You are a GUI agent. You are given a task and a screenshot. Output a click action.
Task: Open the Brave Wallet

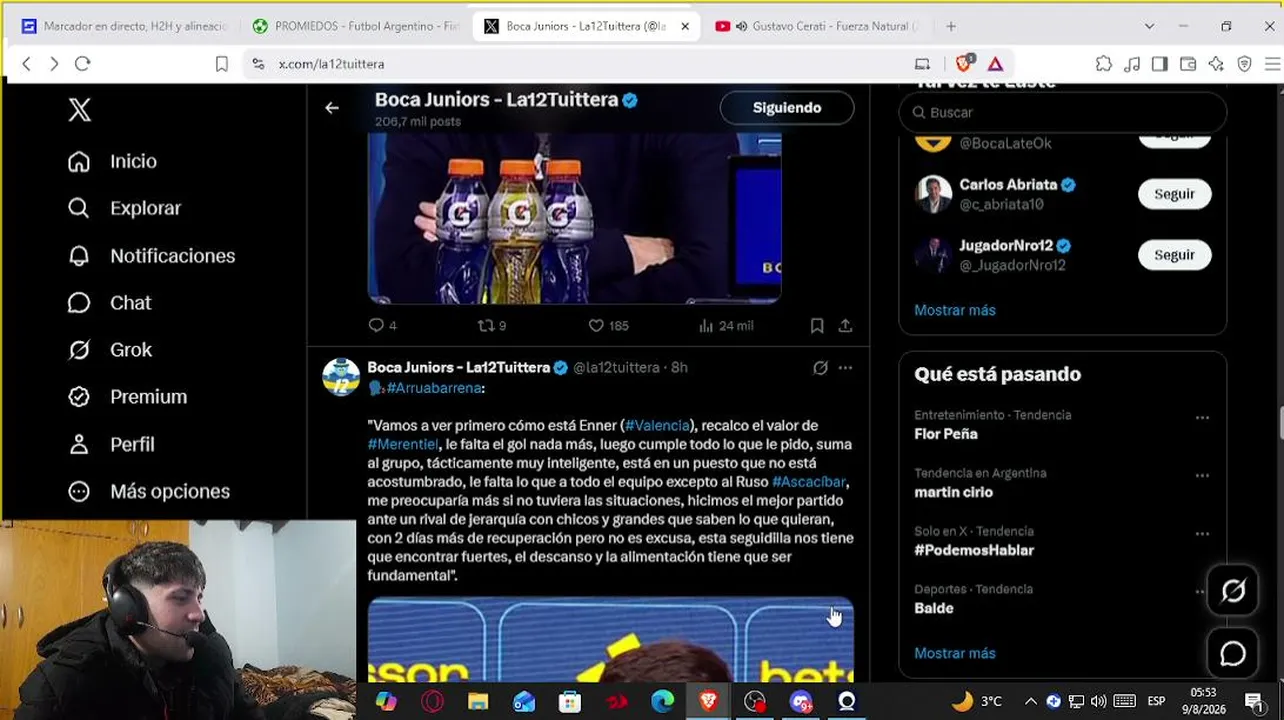1188,64
